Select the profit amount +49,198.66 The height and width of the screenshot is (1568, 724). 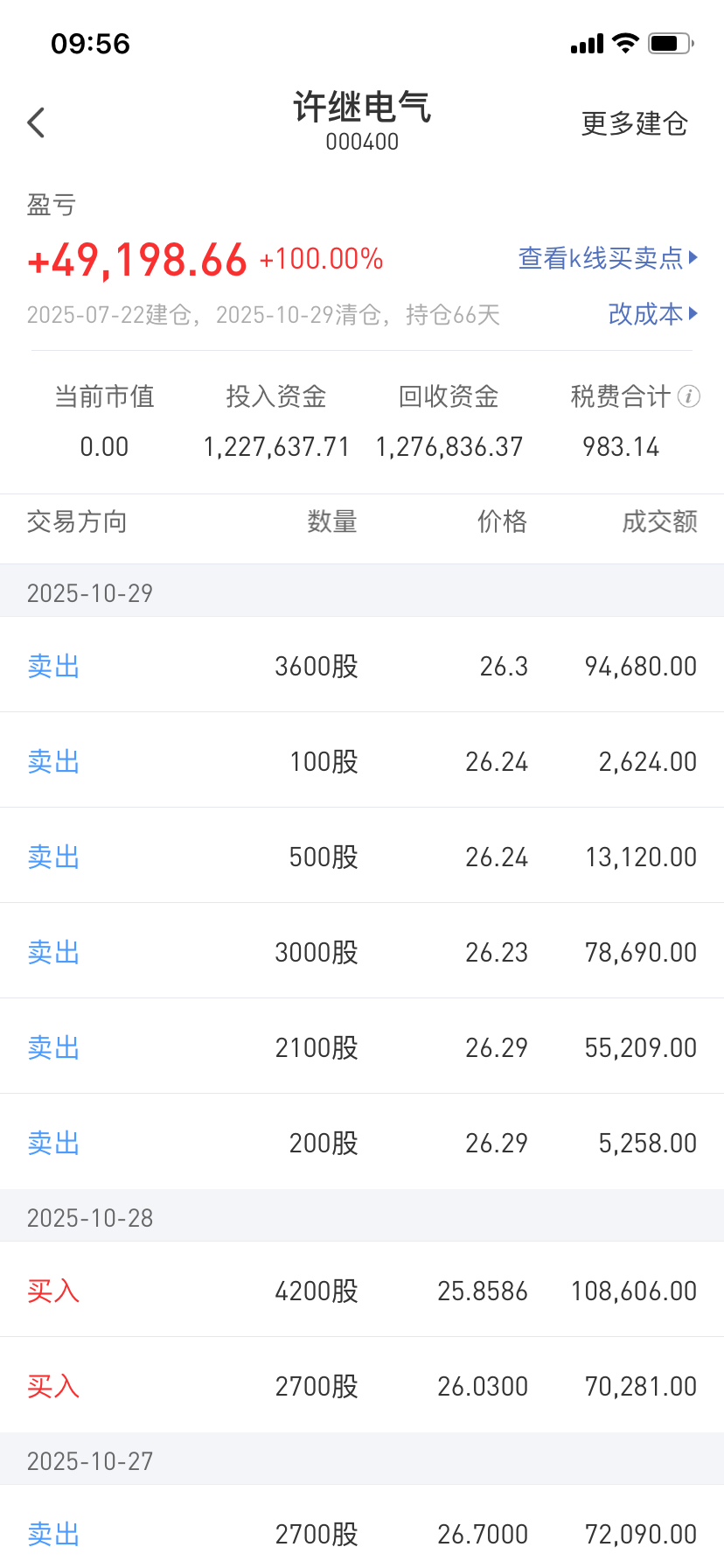pos(137,260)
